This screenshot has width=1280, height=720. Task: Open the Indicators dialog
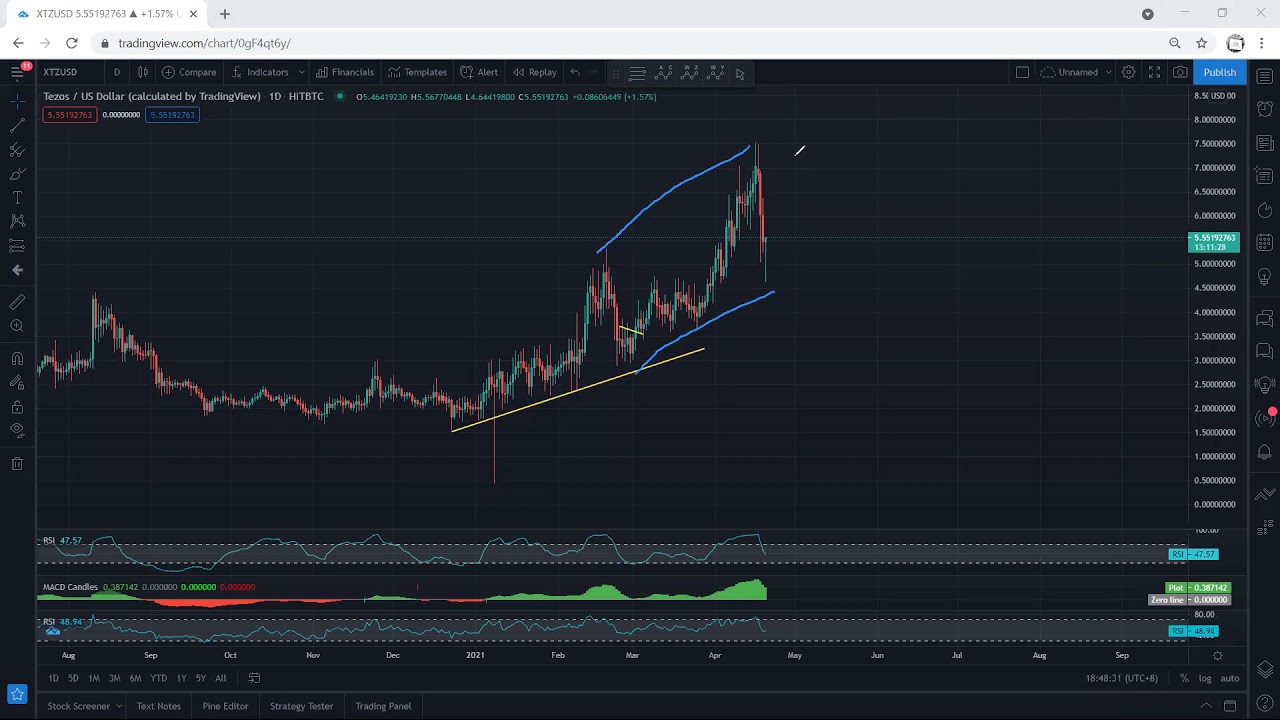259,72
